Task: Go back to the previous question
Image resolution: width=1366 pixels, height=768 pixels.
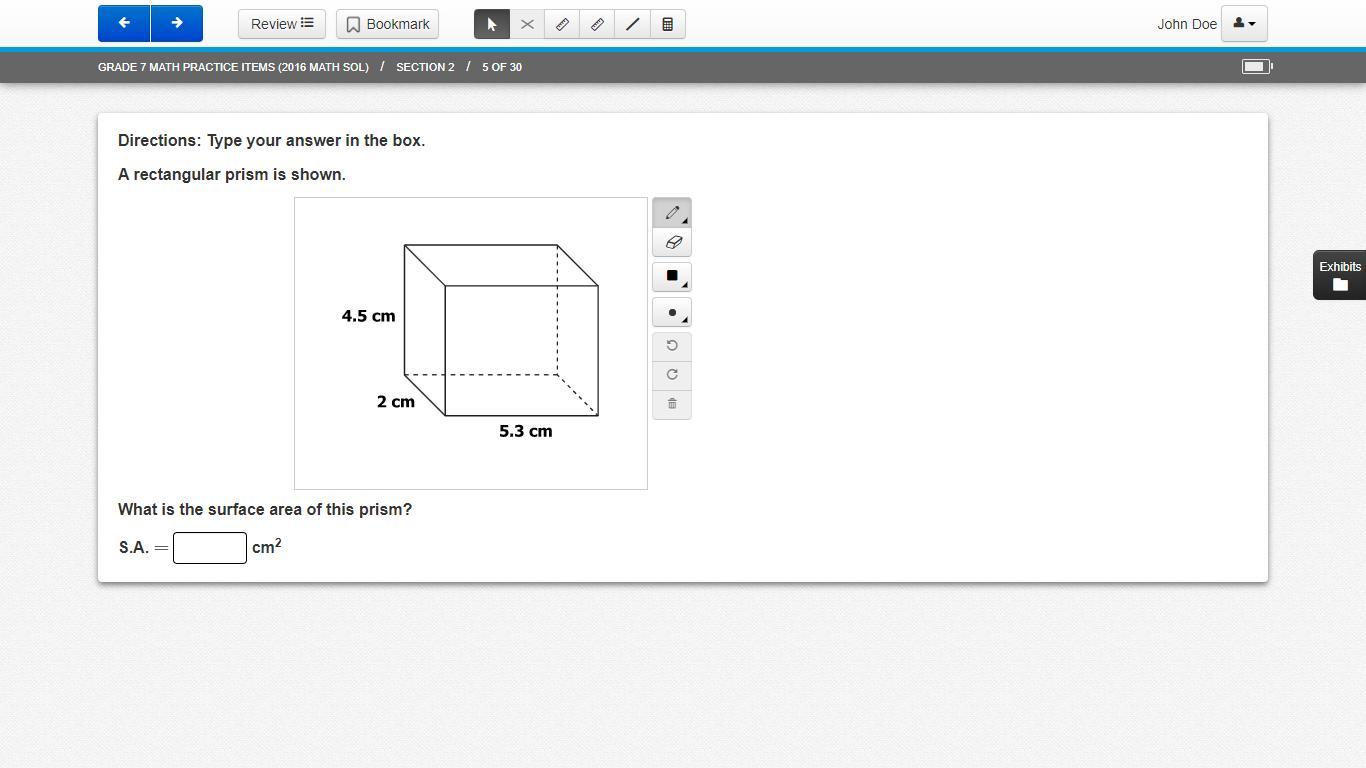Action: click(124, 24)
